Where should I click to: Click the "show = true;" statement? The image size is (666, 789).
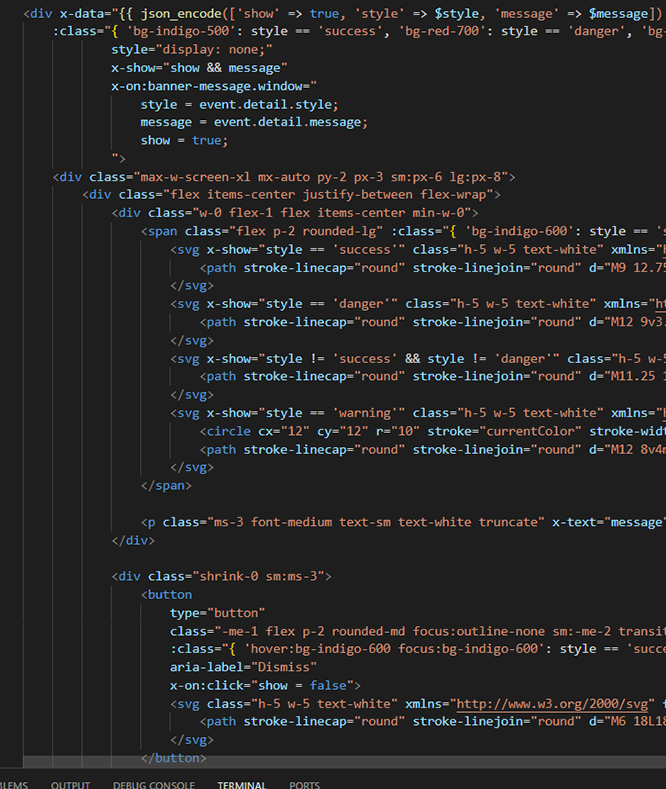click(x=184, y=140)
